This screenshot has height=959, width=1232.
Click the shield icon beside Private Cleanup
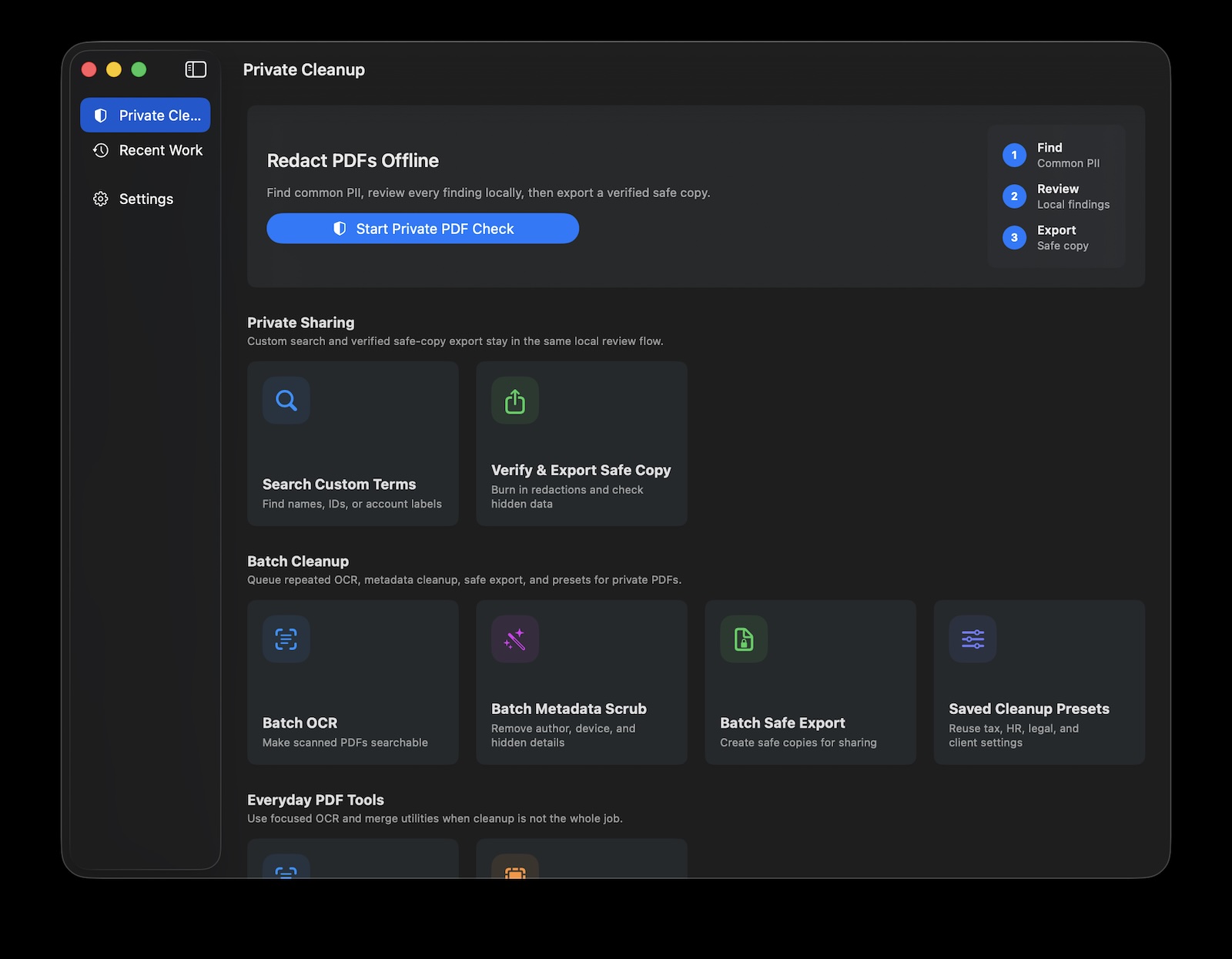point(100,116)
